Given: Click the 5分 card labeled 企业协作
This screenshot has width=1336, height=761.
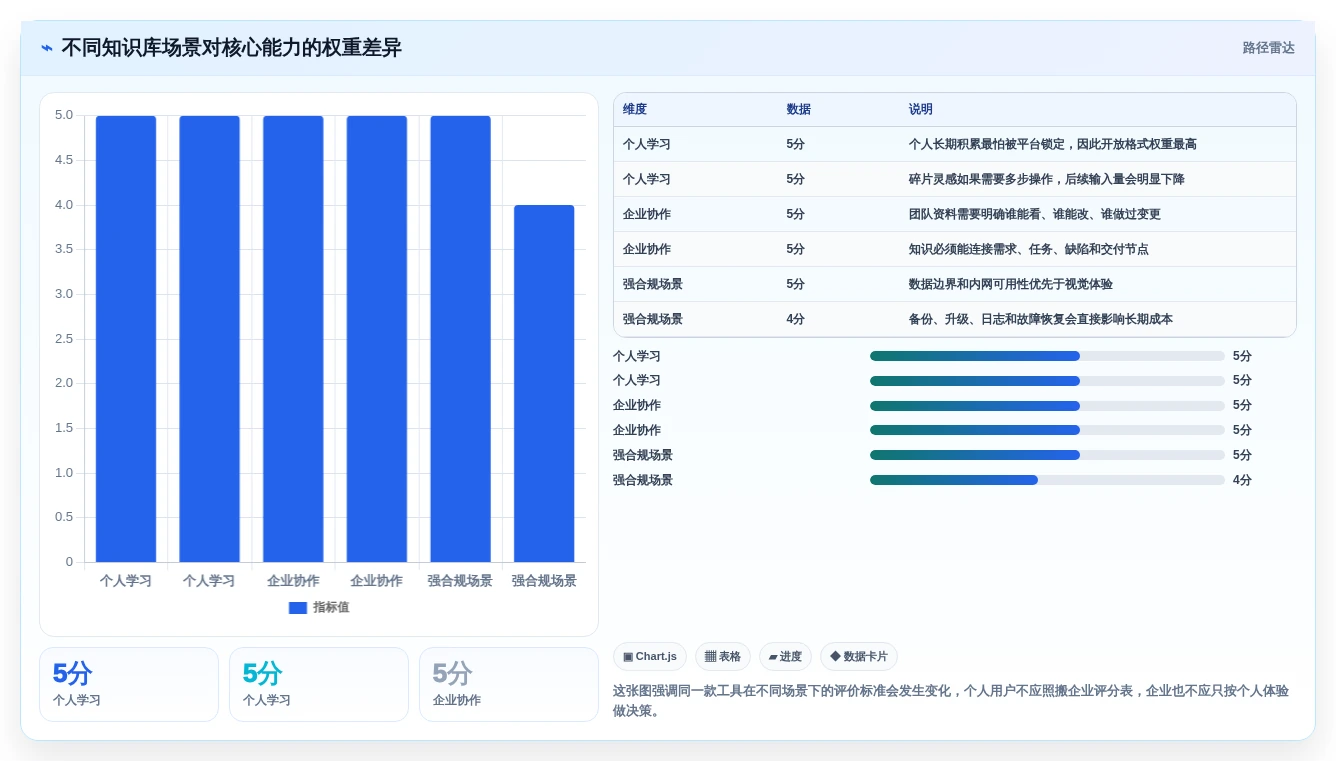Looking at the screenshot, I should (509, 684).
